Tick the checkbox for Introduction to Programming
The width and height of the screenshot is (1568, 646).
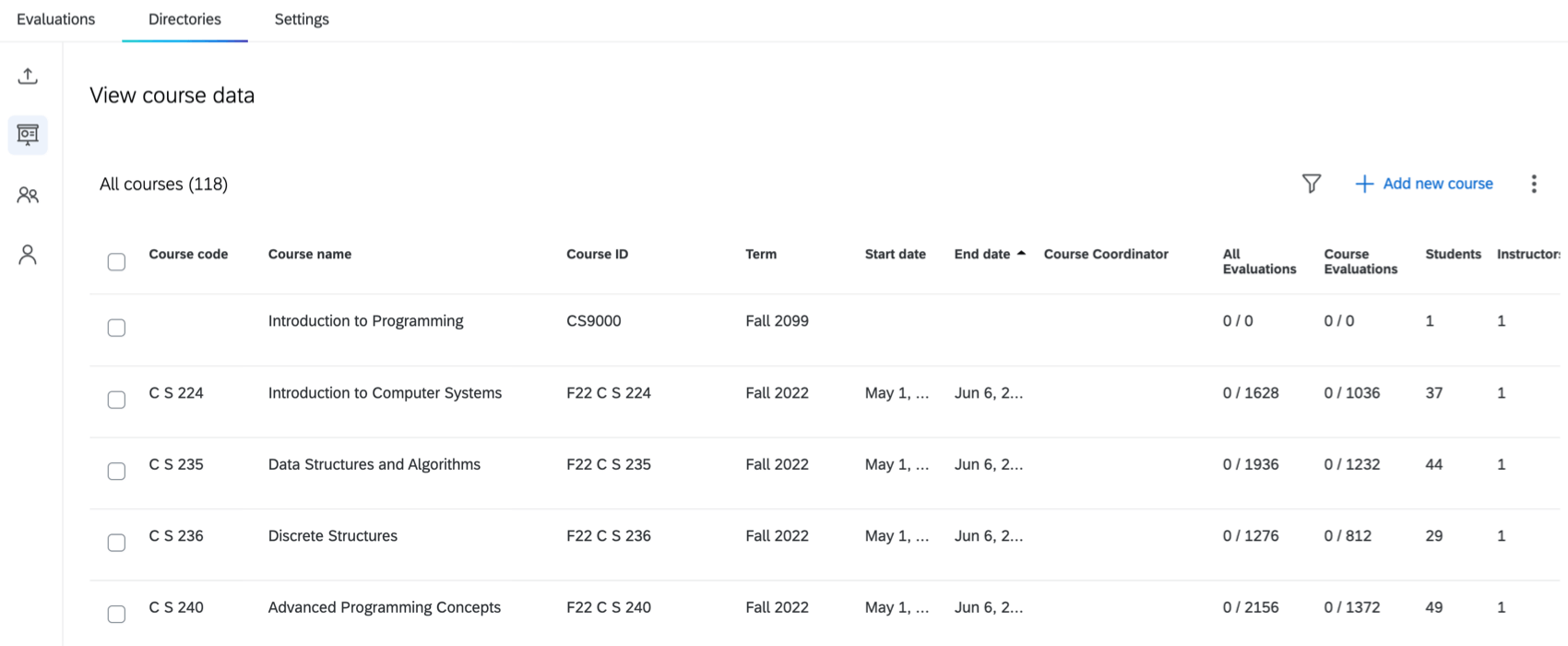[116, 328]
